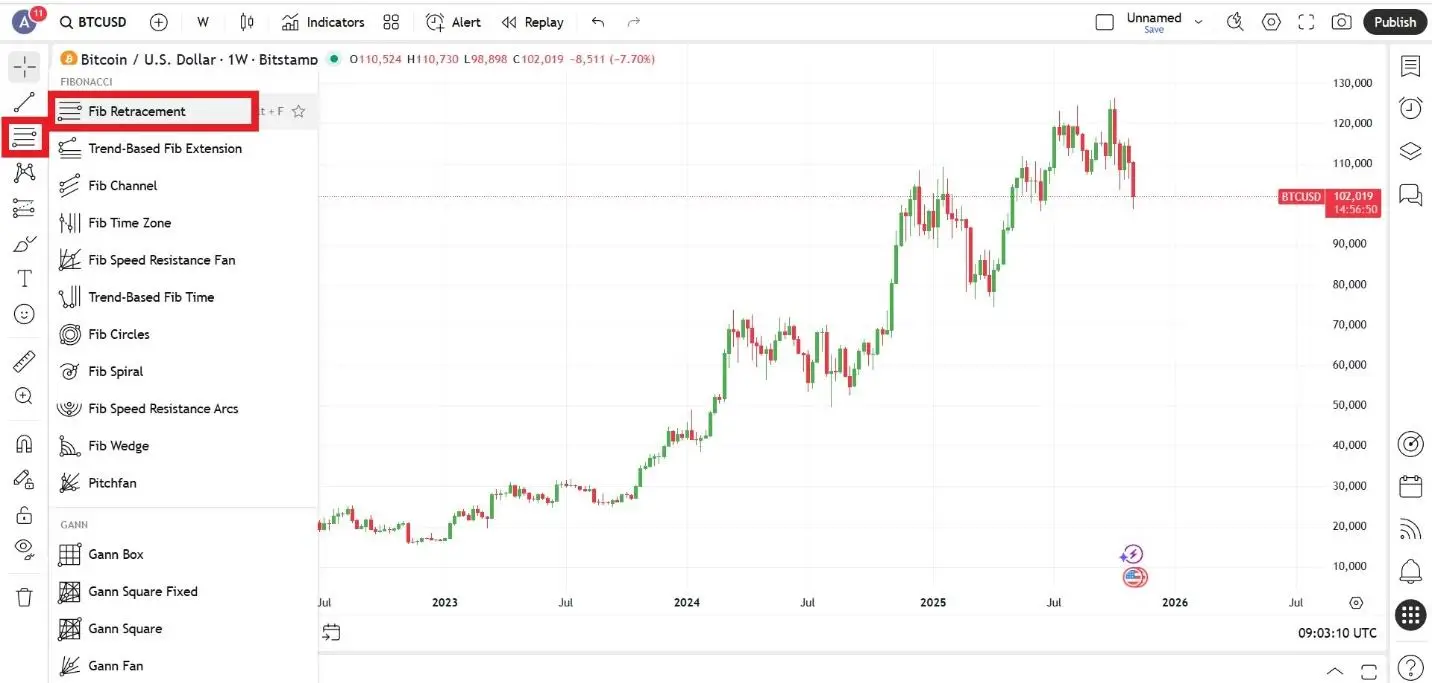Select the ruler measure tool
Image resolution: width=1432 pixels, height=683 pixels.
(24, 361)
